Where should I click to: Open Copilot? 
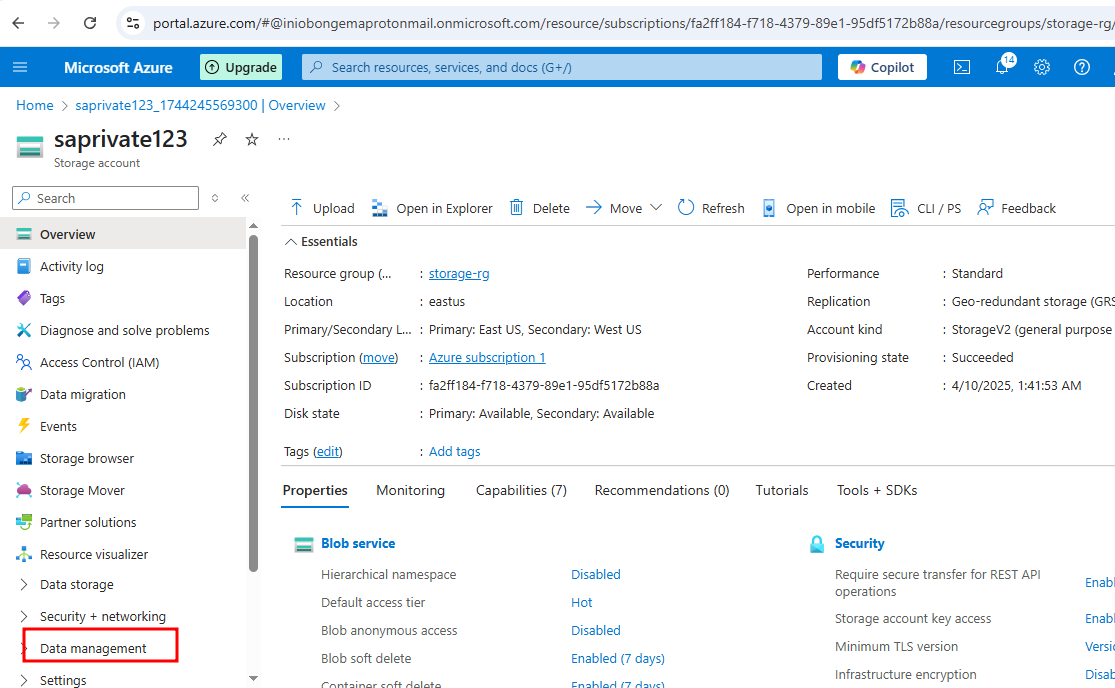(x=882, y=68)
